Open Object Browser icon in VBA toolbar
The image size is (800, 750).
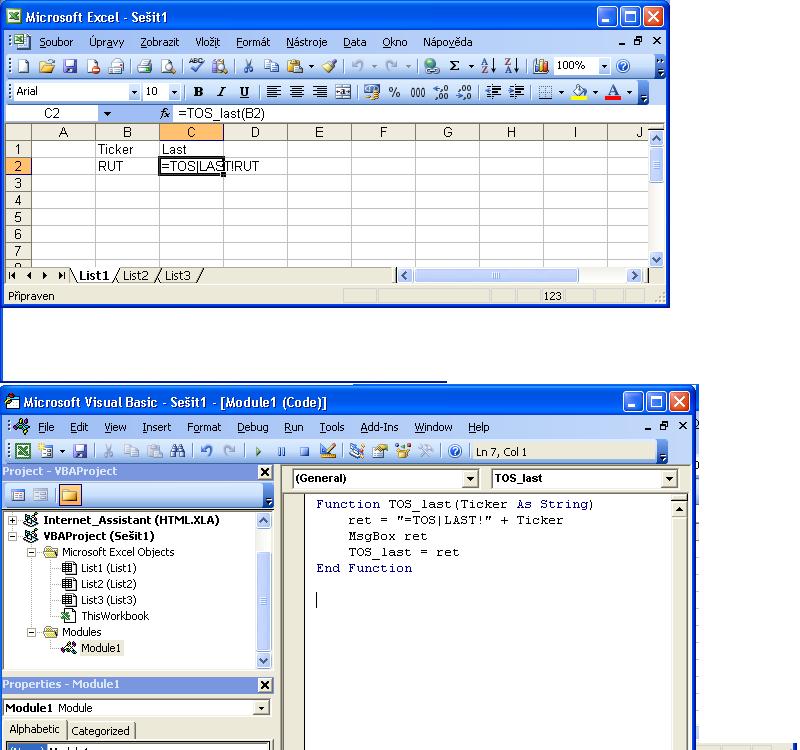pos(403,451)
